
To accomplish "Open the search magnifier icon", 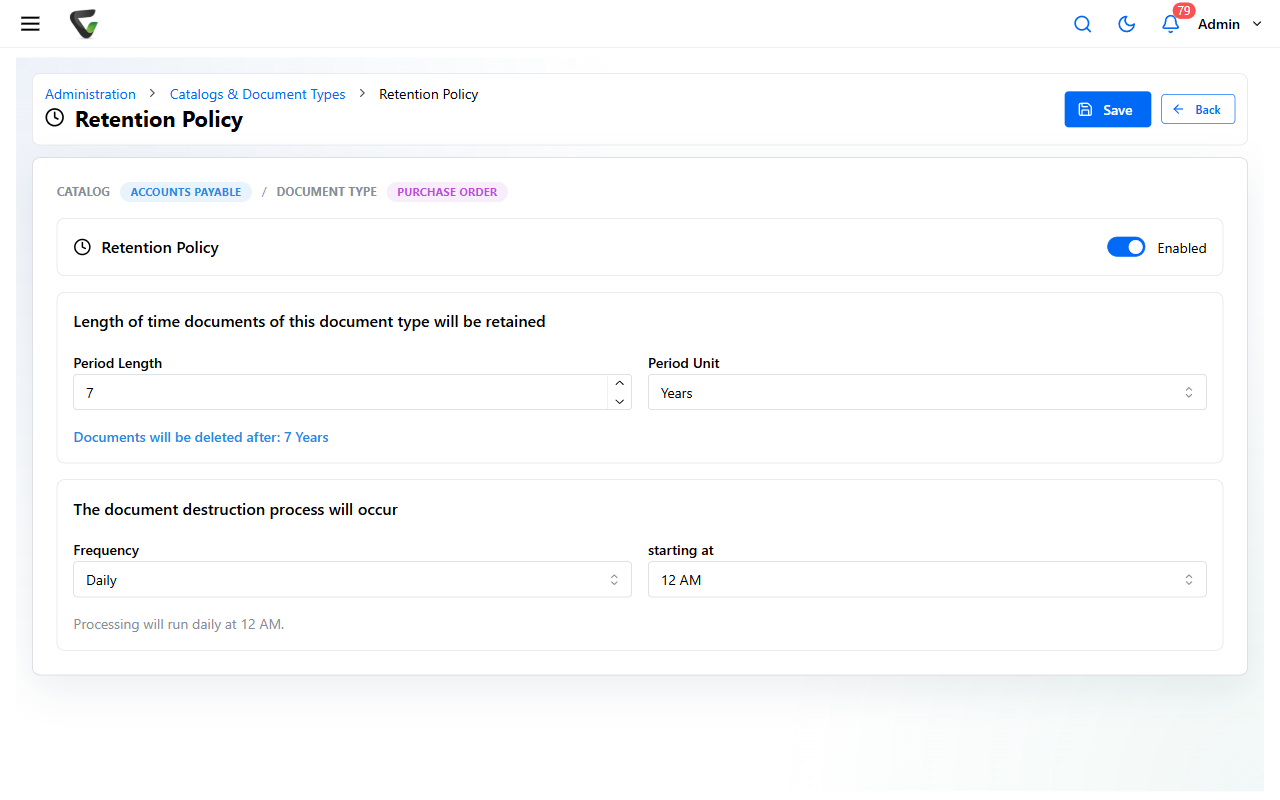I will pos(1082,24).
